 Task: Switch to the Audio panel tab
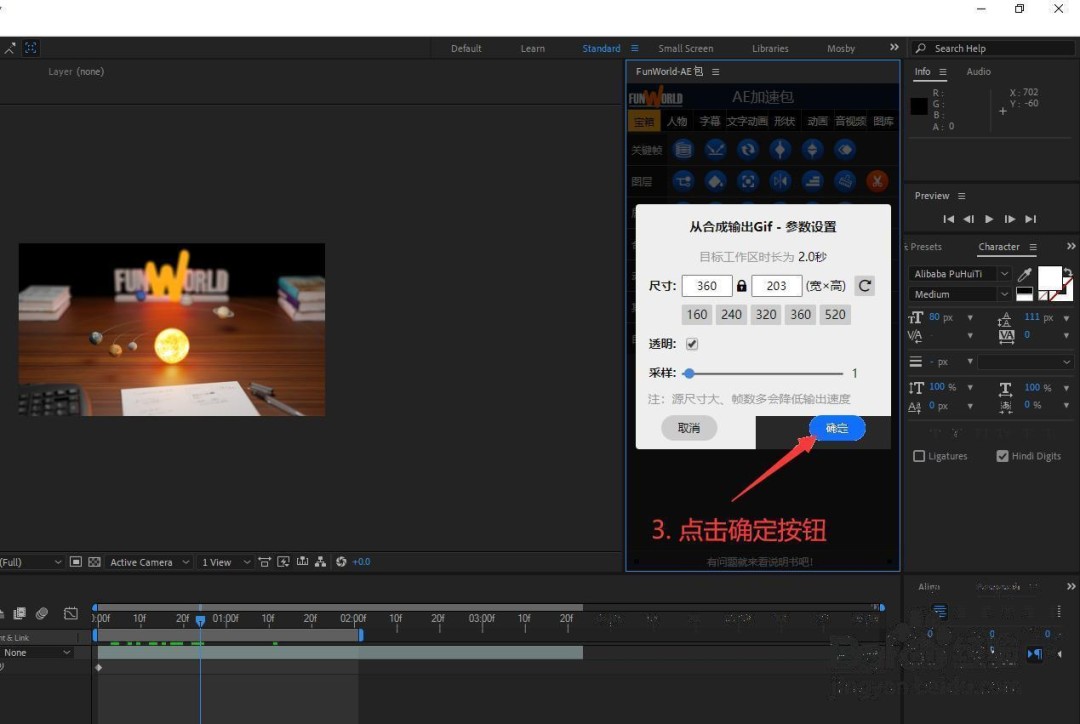coord(978,72)
